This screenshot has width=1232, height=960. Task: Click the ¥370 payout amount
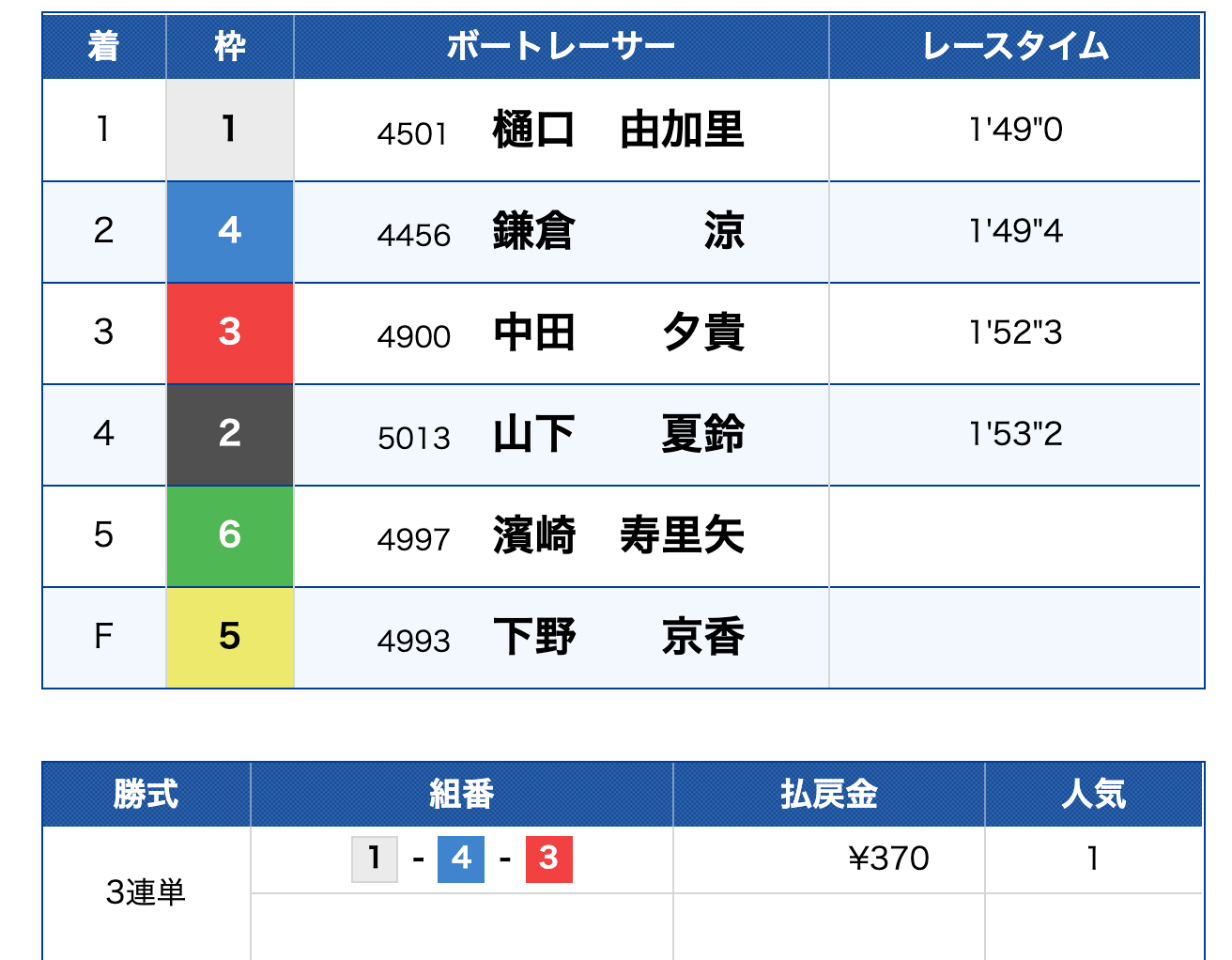pyautogui.click(x=887, y=859)
